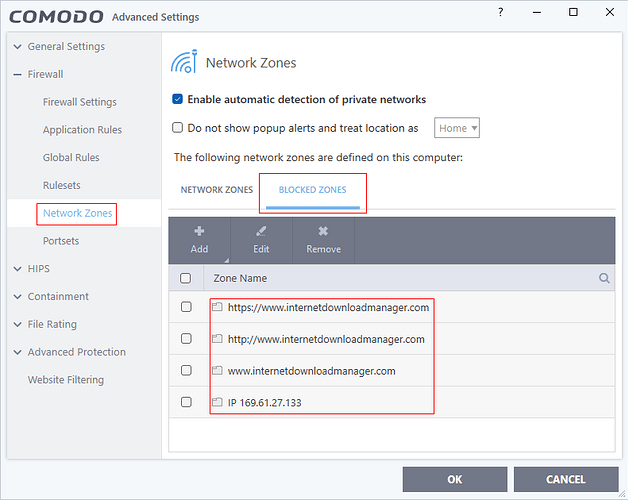
Task: Disable automatic detection of private networks
Action: 178,100
